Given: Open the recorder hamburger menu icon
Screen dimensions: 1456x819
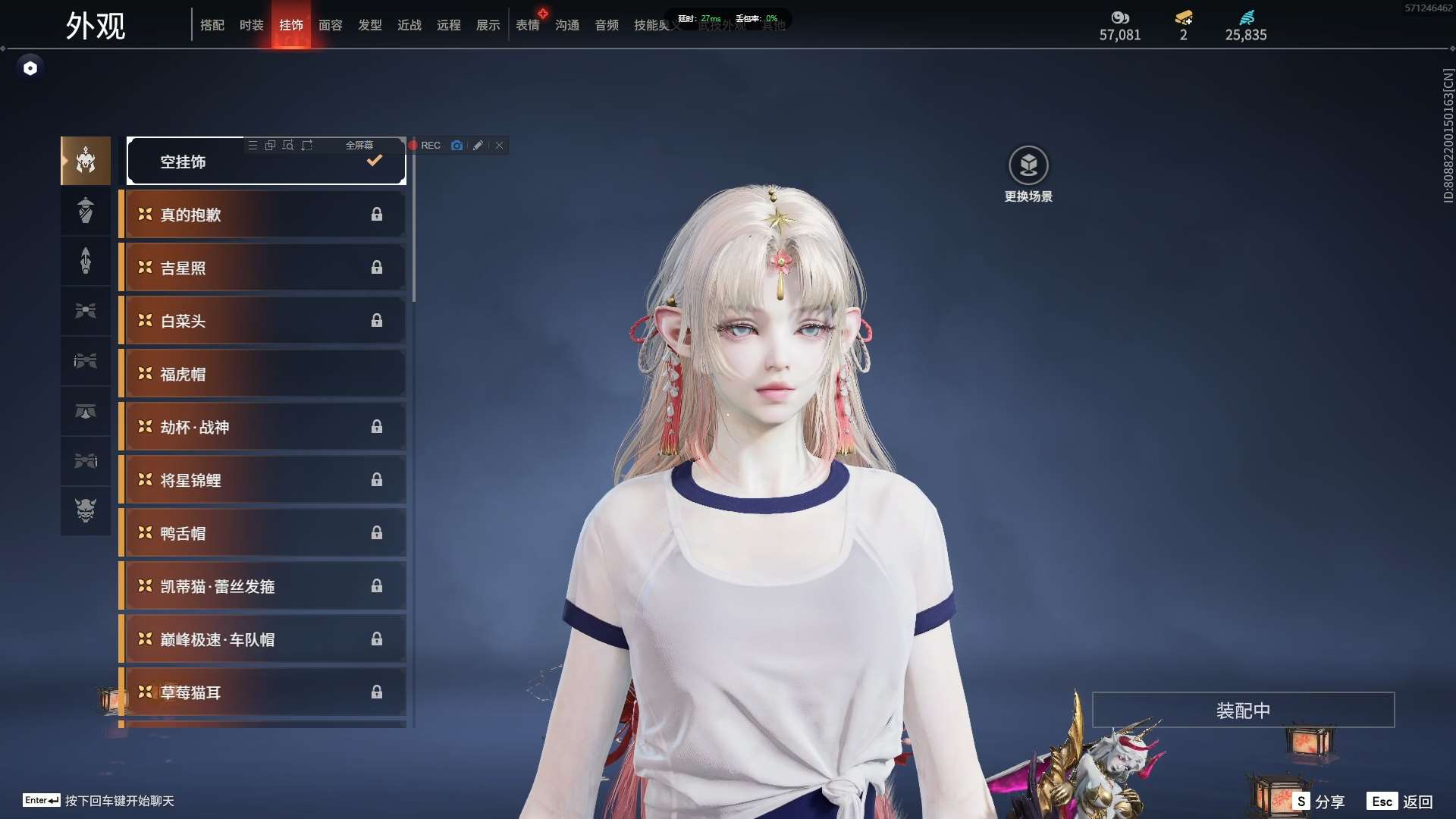Looking at the screenshot, I should point(253,146).
